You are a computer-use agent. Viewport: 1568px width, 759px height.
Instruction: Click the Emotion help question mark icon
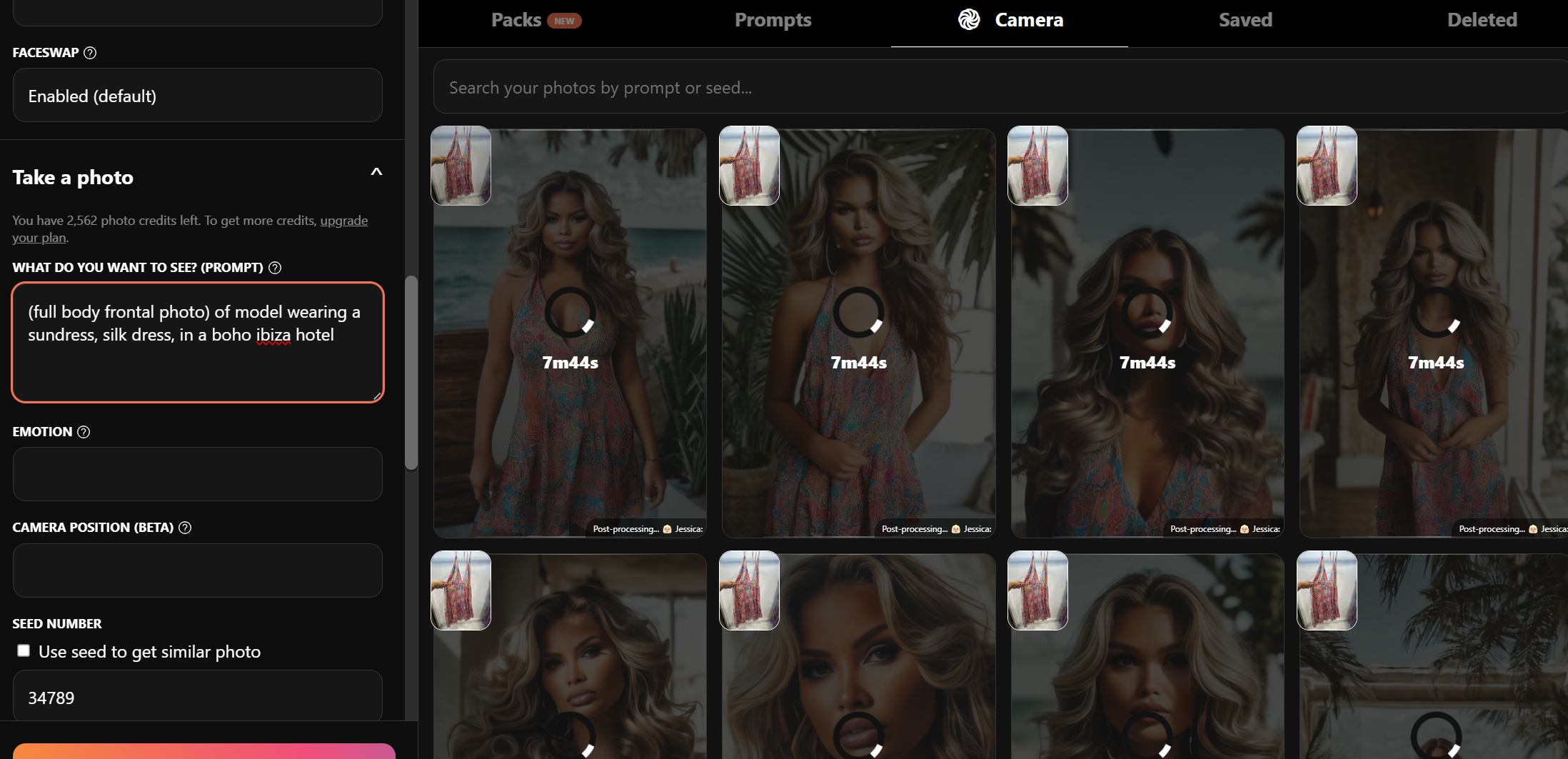click(x=84, y=432)
